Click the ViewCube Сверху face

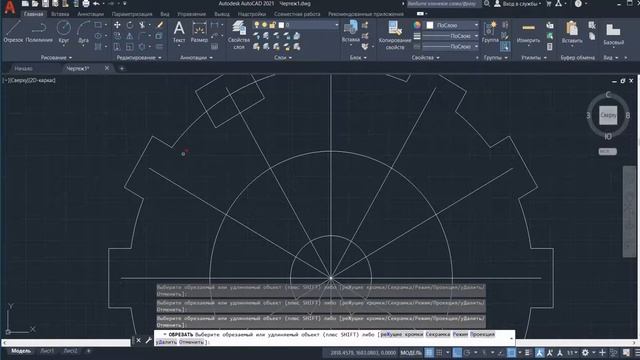pos(608,115)
